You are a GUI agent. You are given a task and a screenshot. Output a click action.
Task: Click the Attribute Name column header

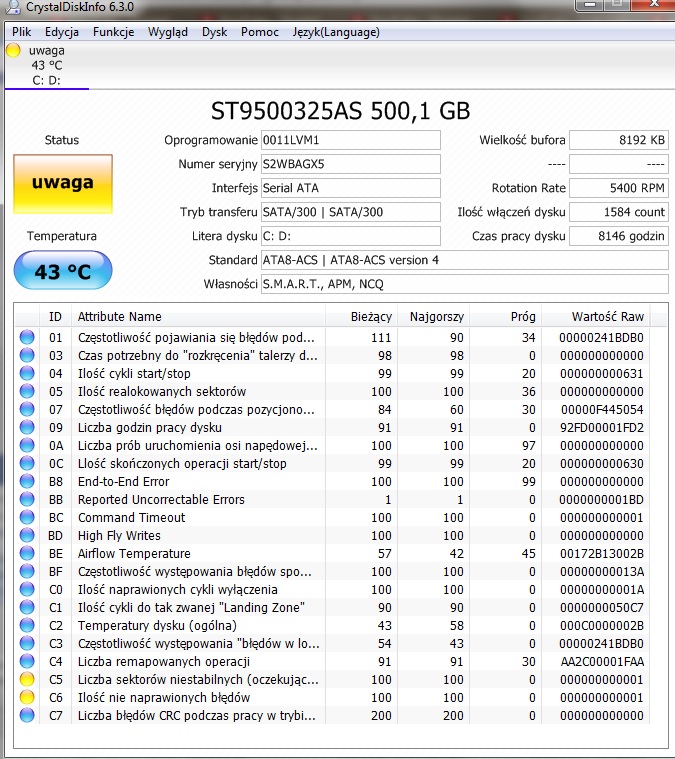(199, 317)
